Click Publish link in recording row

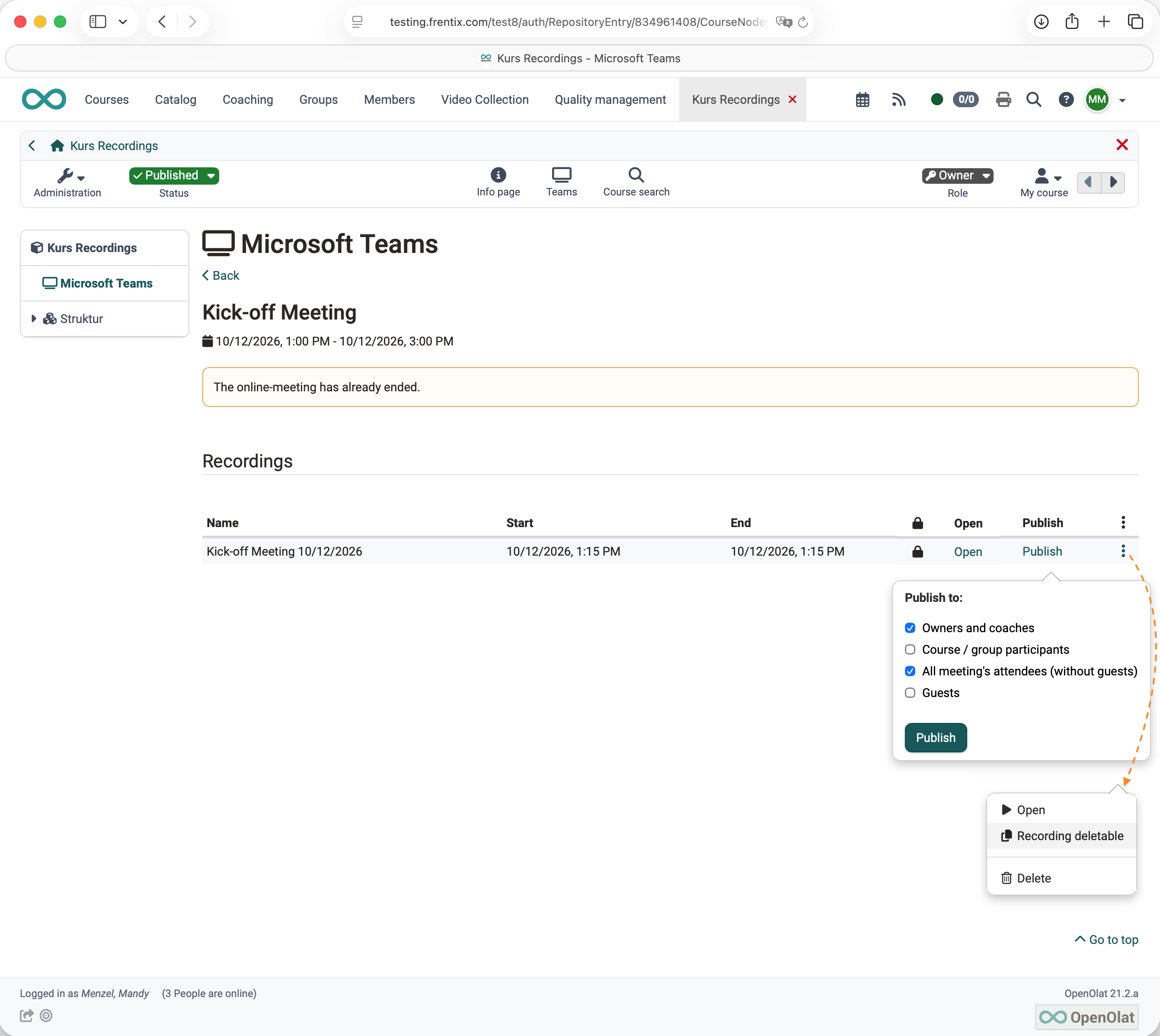(1042, 551)
